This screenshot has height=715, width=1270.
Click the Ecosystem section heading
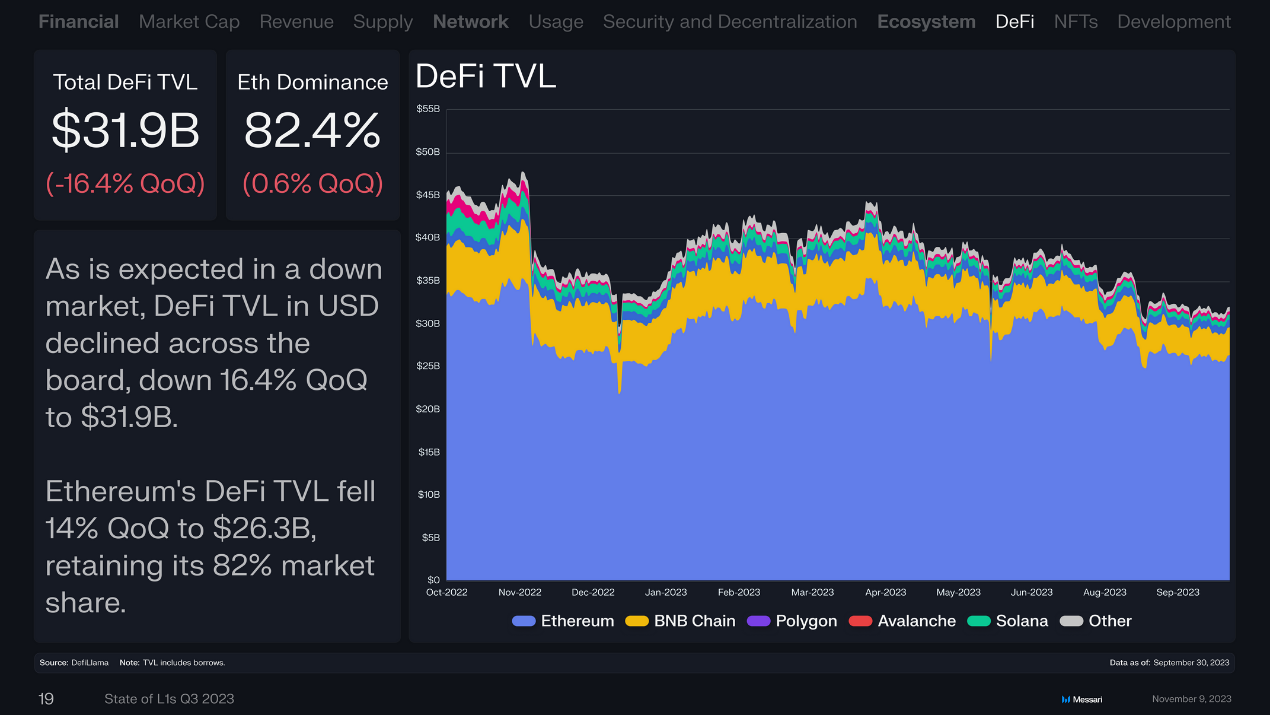pos(926,21)
